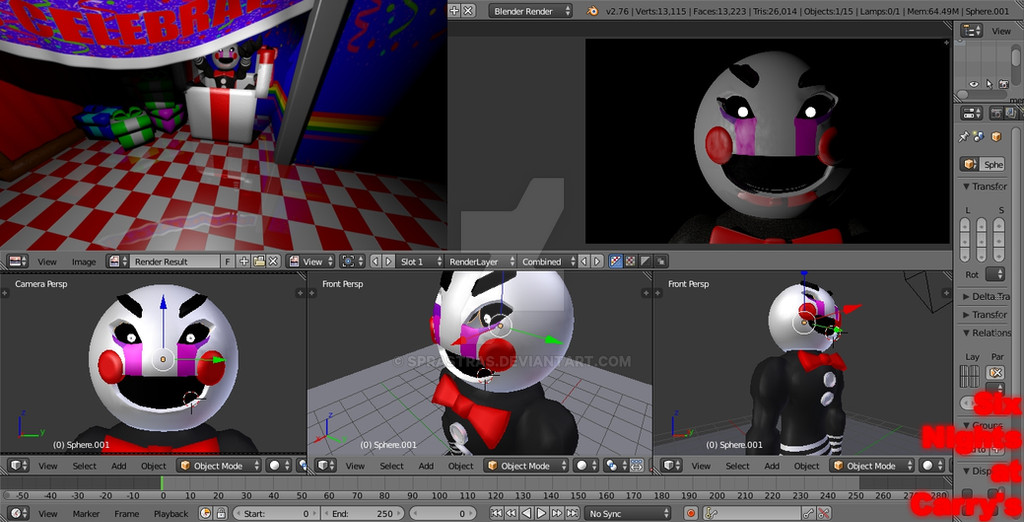
Task: Switch to Render properties tab (camera icon)
Action: click(996, 113)
